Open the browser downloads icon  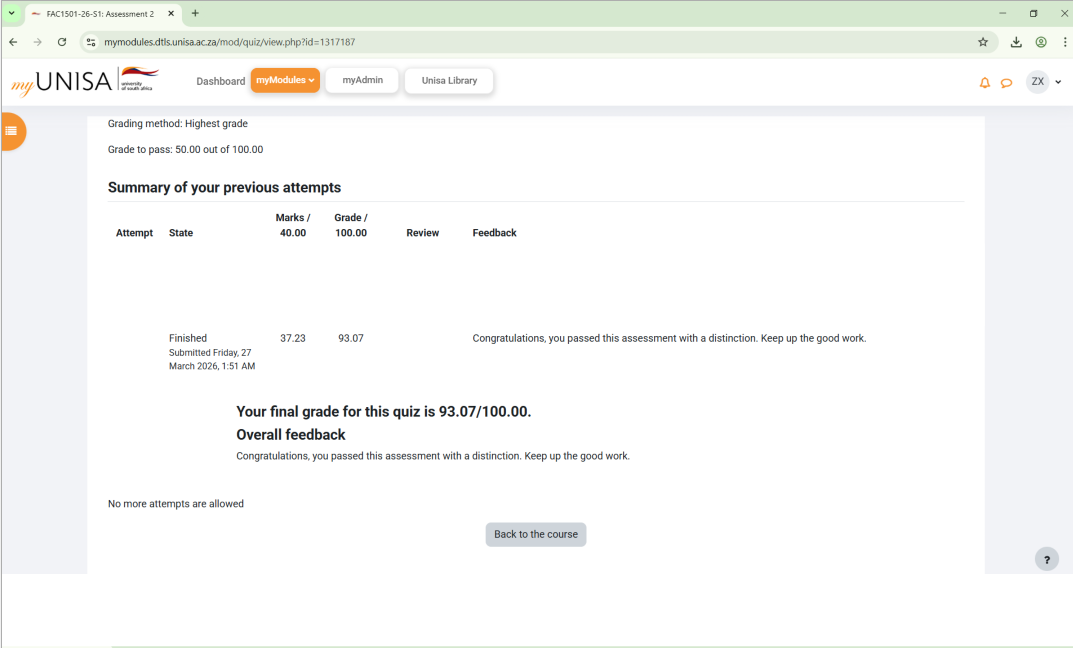1016,42
